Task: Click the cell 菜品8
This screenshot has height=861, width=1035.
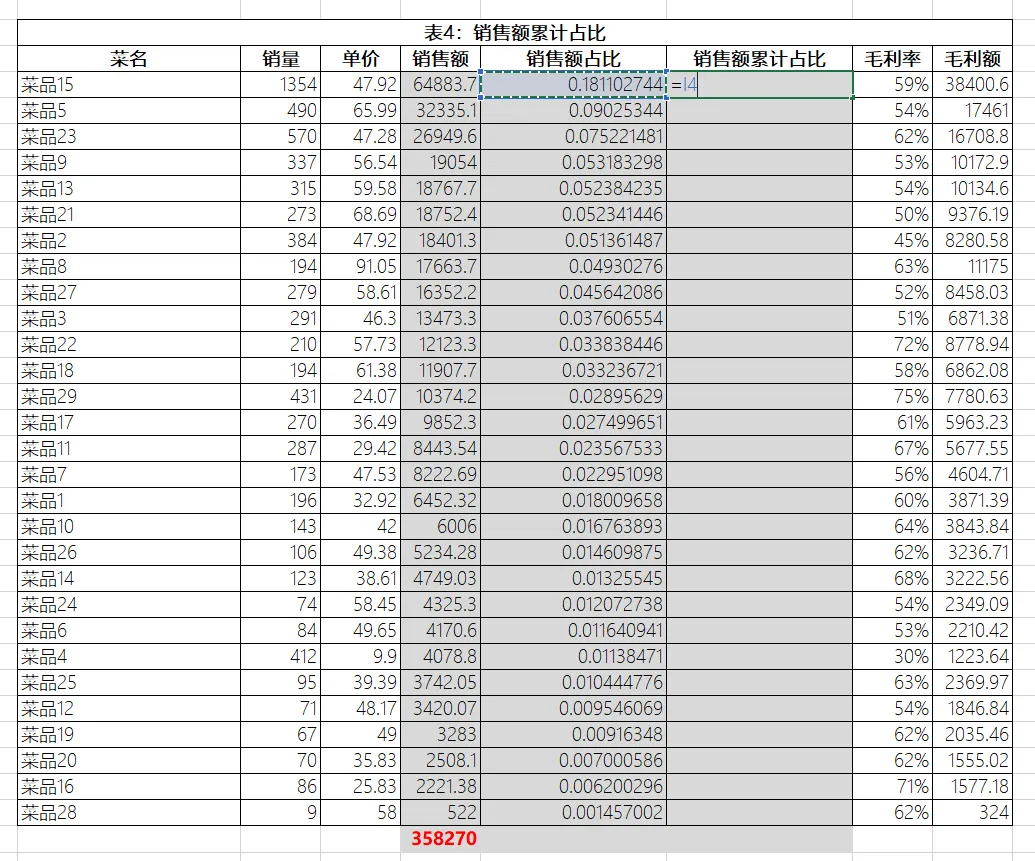Action: [x=129, y=266]
